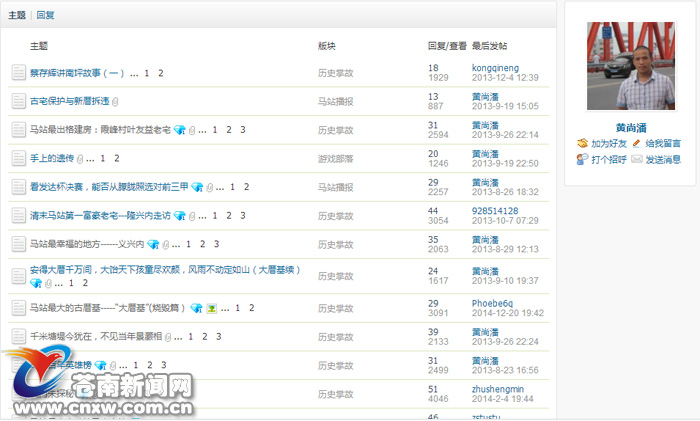The image size is (700, 421).
Task: Click the 打个招呼 greeting icon
Action: coord(583,159)
